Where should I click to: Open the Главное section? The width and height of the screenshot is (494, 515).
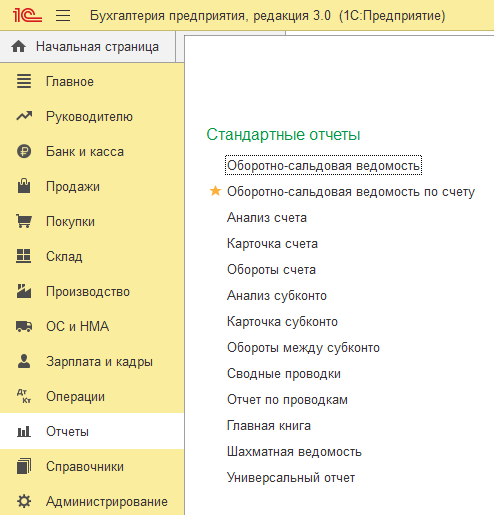[x=92, y=81]
